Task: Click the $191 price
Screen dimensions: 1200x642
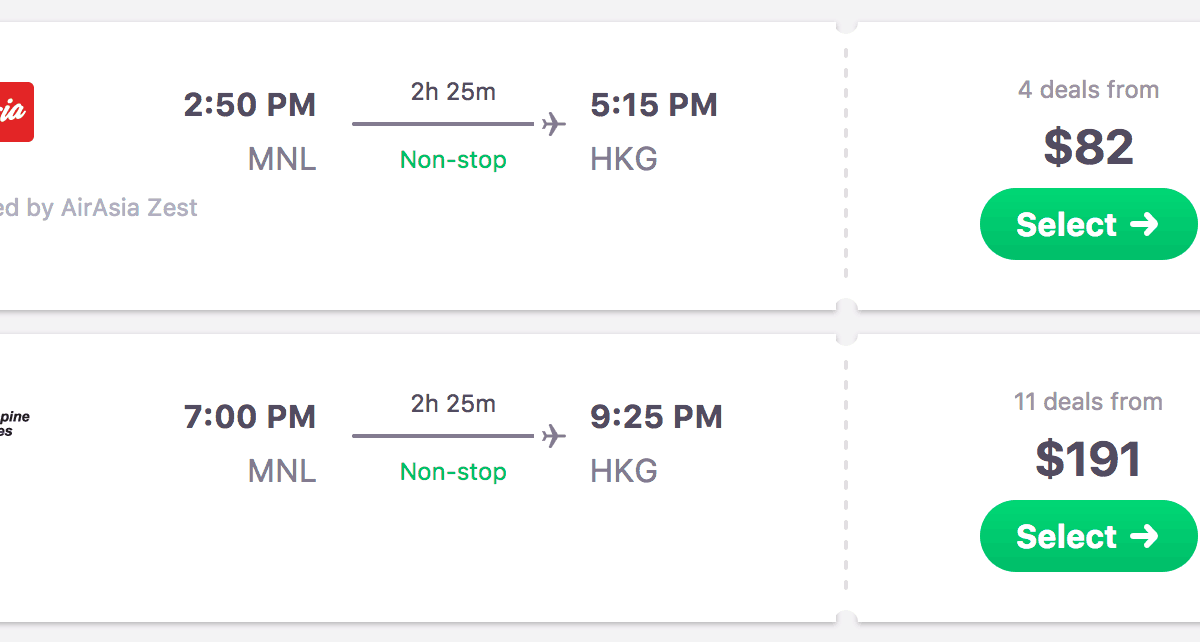Action: click(1088, 459)
